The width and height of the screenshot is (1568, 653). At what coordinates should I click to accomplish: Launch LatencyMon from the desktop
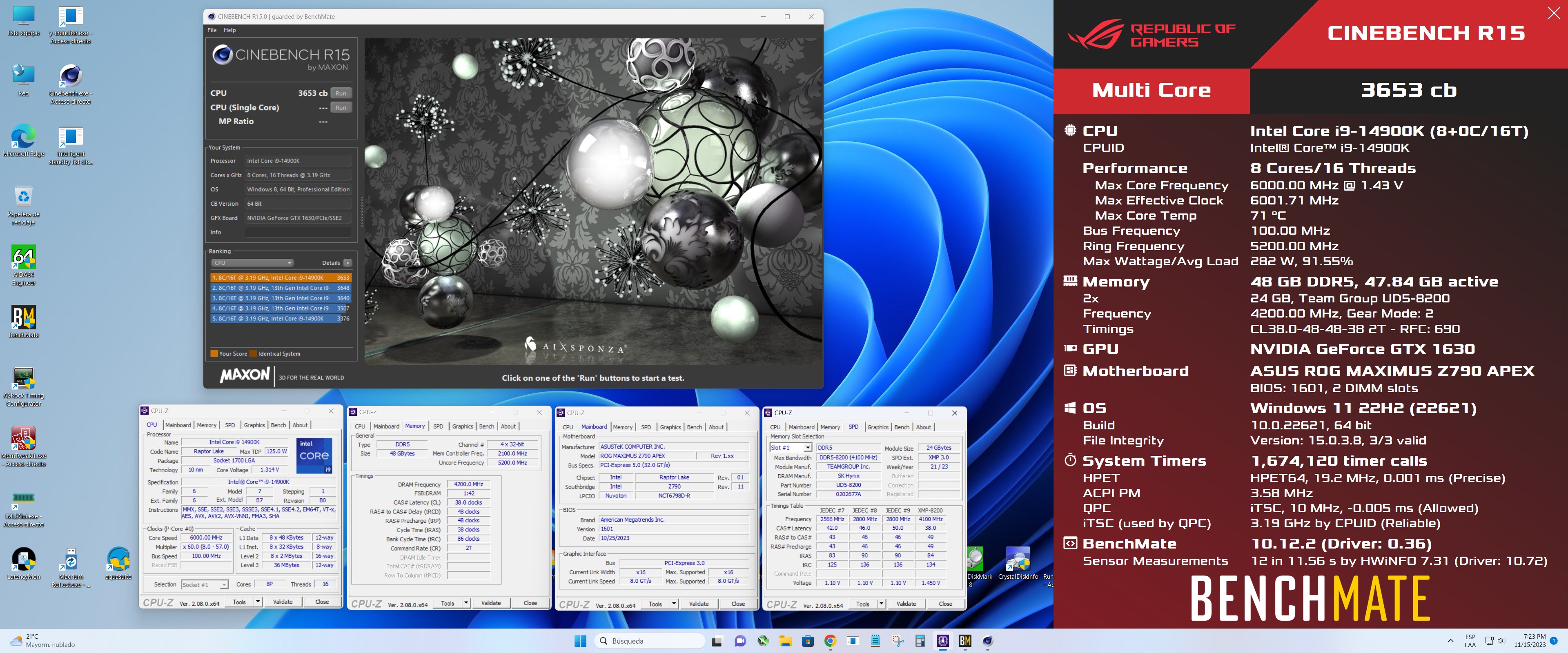pyautogui.click(x=24, y=564)
